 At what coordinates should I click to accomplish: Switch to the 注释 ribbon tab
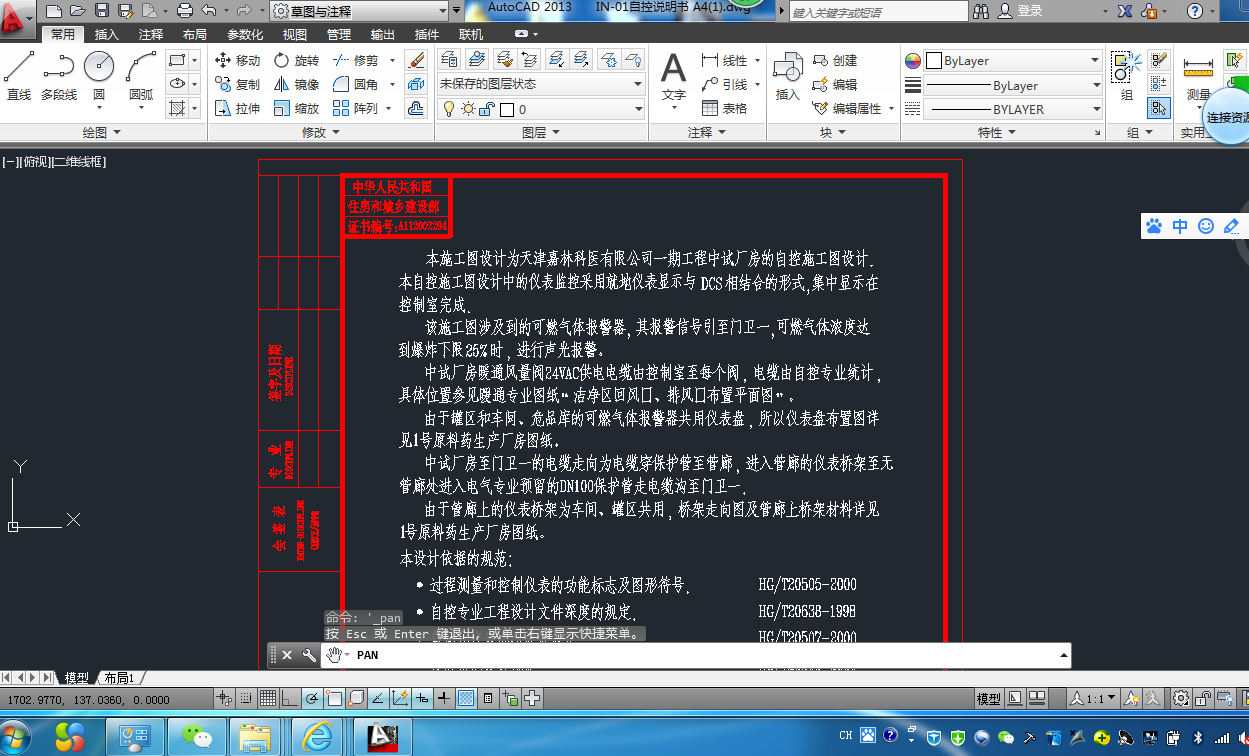(151, 34)
